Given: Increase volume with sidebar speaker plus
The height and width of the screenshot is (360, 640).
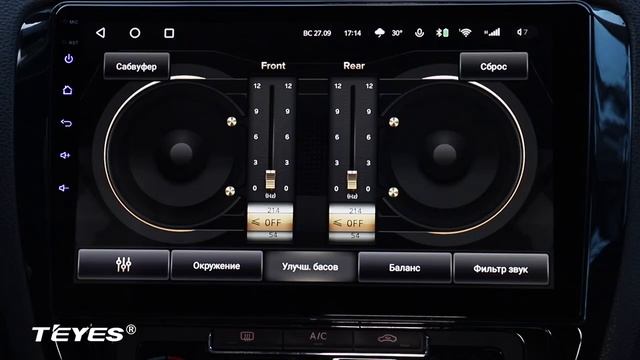Looking at the screenshot, I should pos(65,155).
